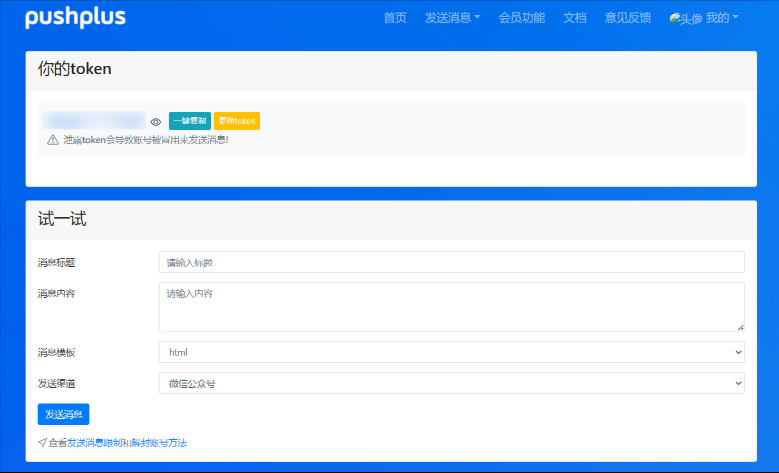Go to 首页 in the navigation bar
Image resolution: width=779 pixels, height=473 pixels.
pos(395,18)
